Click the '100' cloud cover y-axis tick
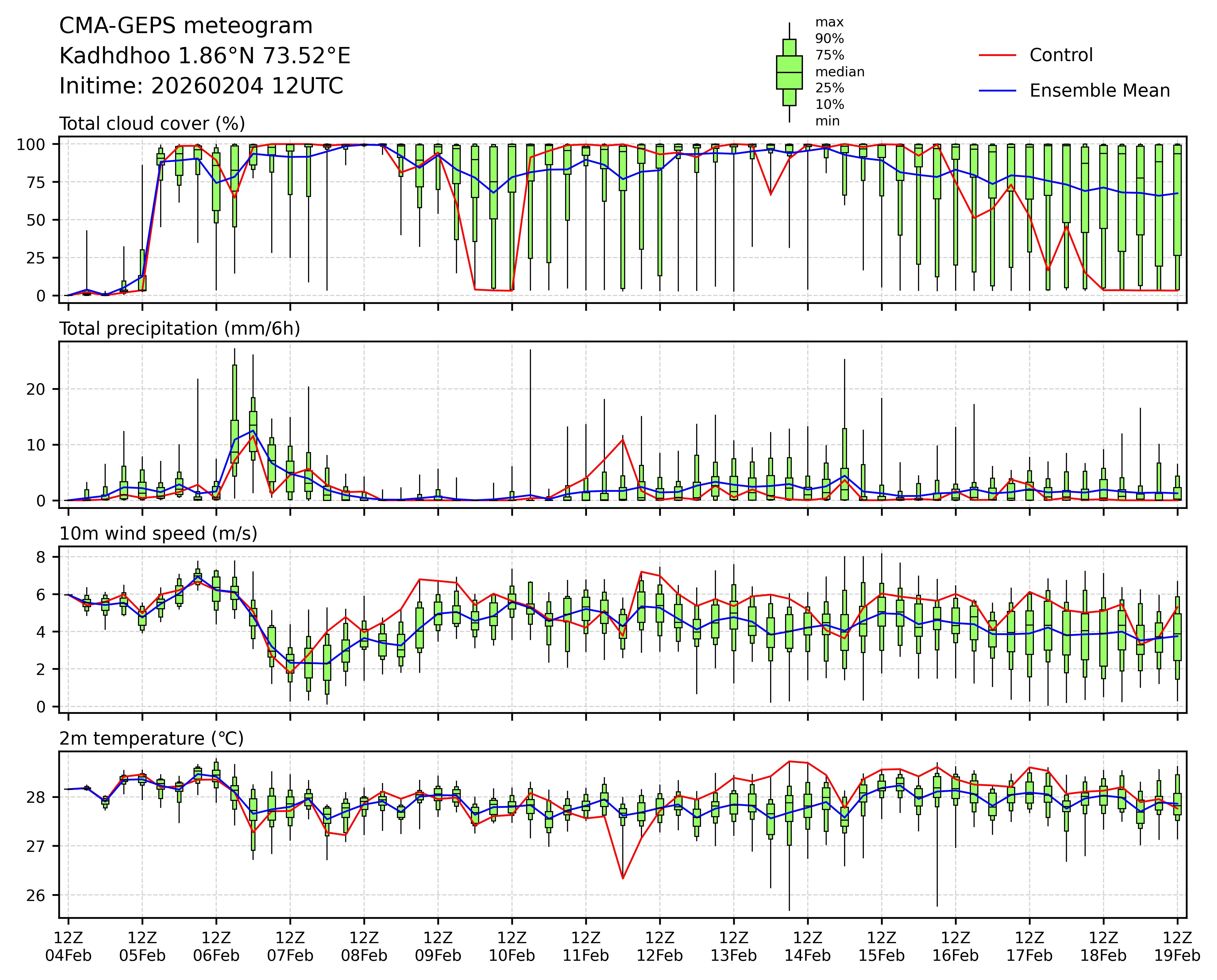This screenshot has width=1217, height=980. pyautogui.click(x=30, y=144)
